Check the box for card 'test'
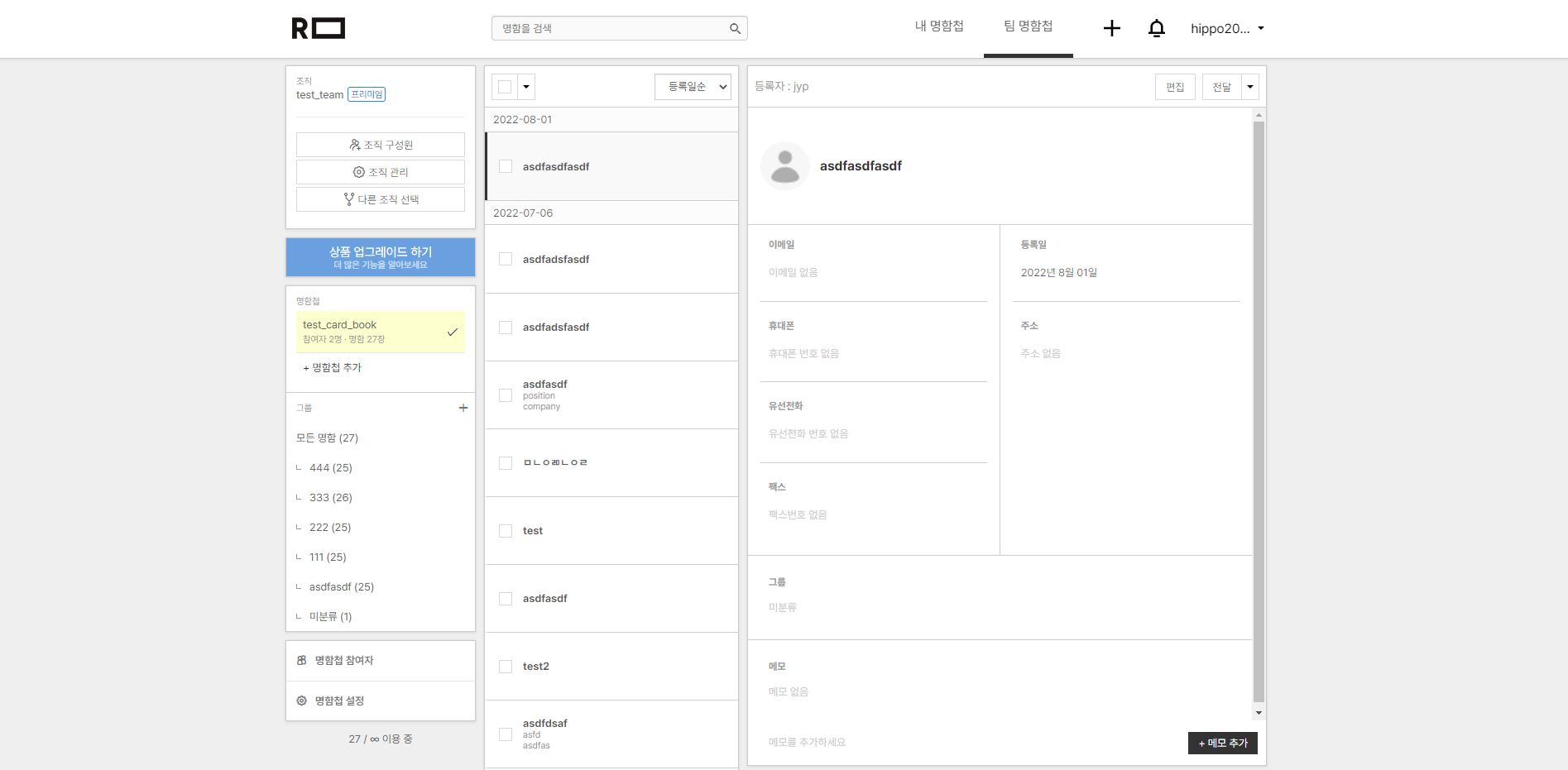Viewport: 1568px width, 770px height. (x=506, y=531)
